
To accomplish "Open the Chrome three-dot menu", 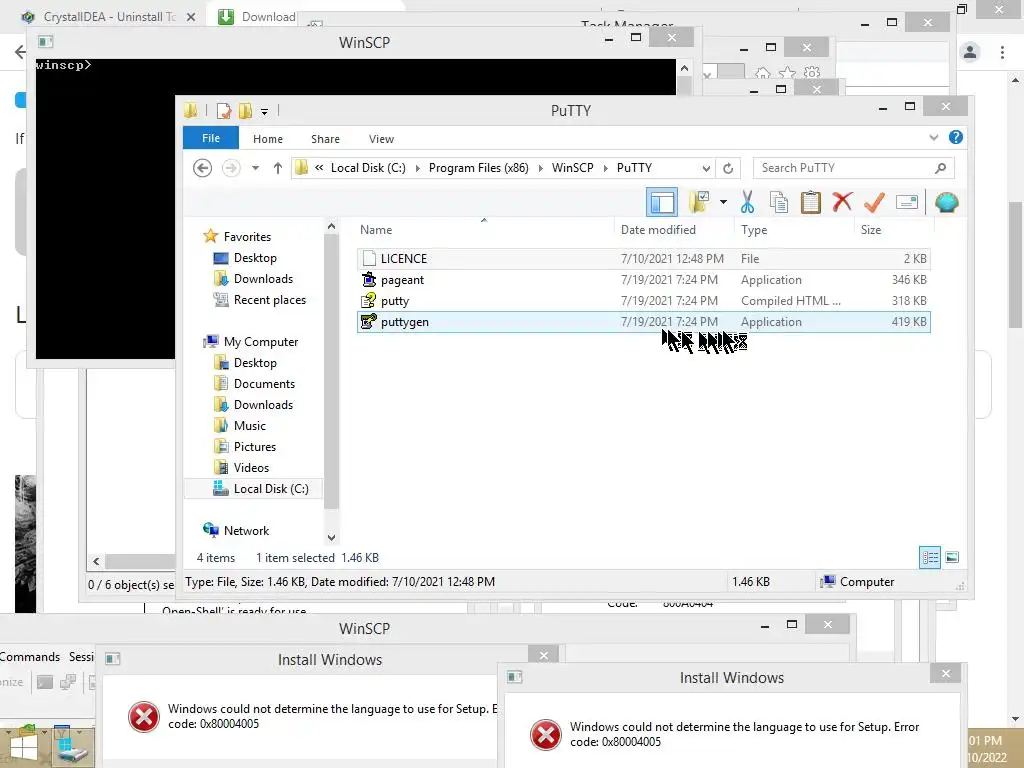I will (x=1002, y=52).
